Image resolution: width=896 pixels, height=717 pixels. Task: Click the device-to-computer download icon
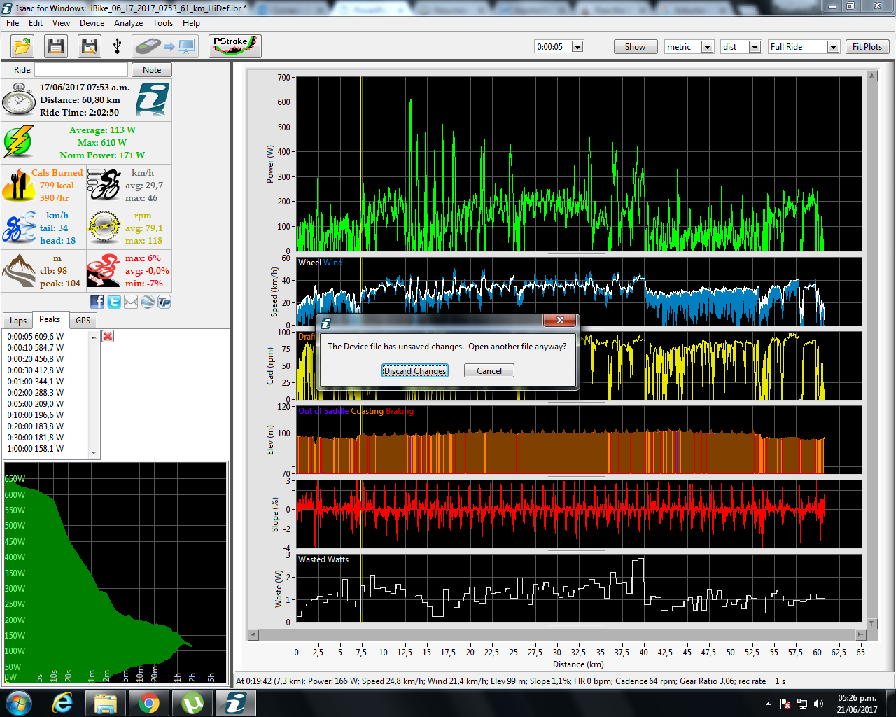pos(165,46)
